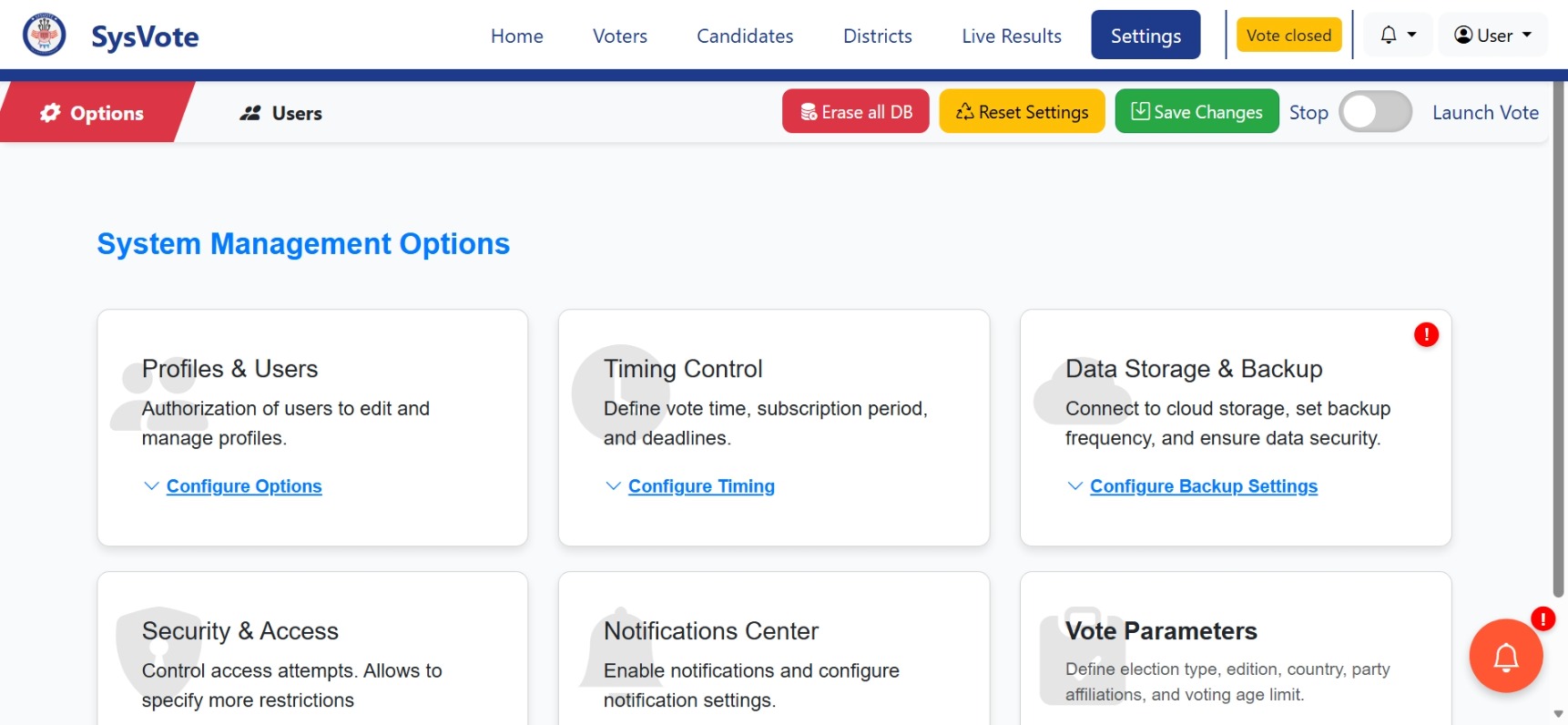
Task: Open the Voters page
Action: [620, 36]
